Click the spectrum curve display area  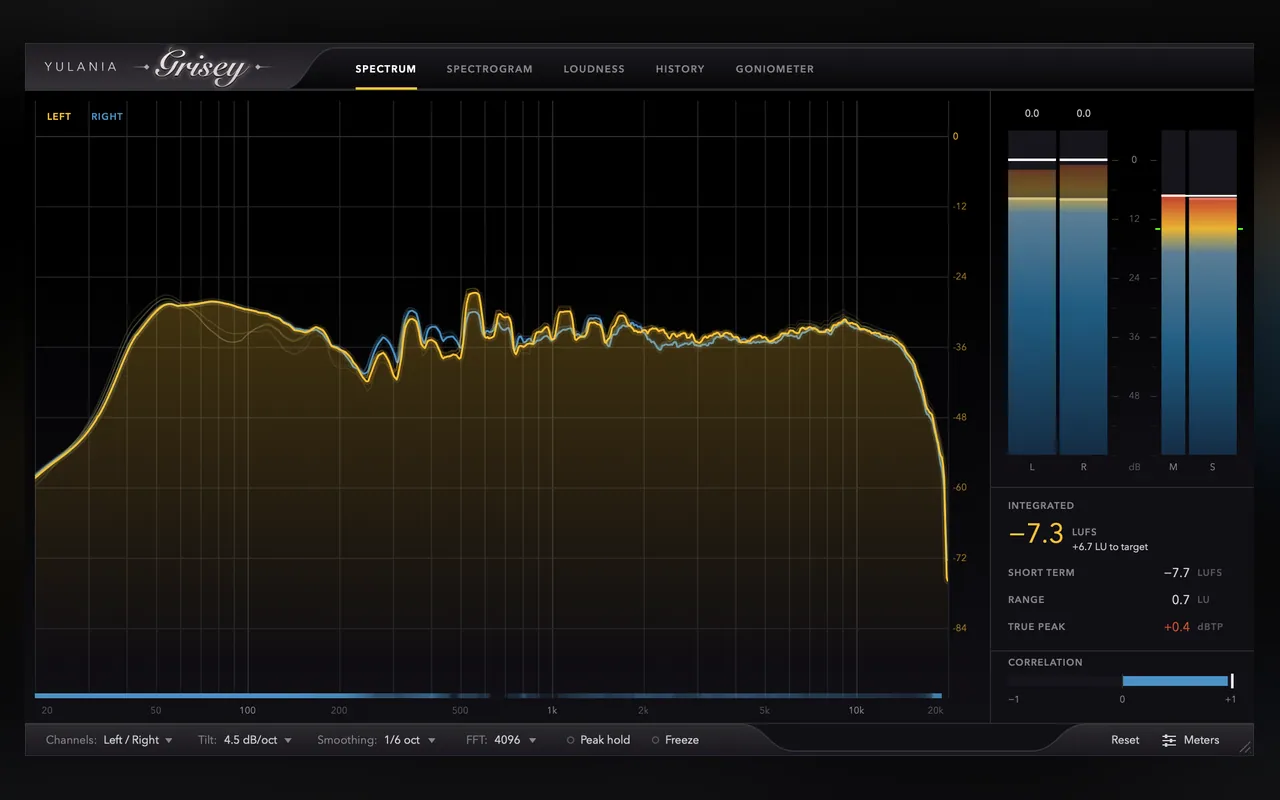490,395
